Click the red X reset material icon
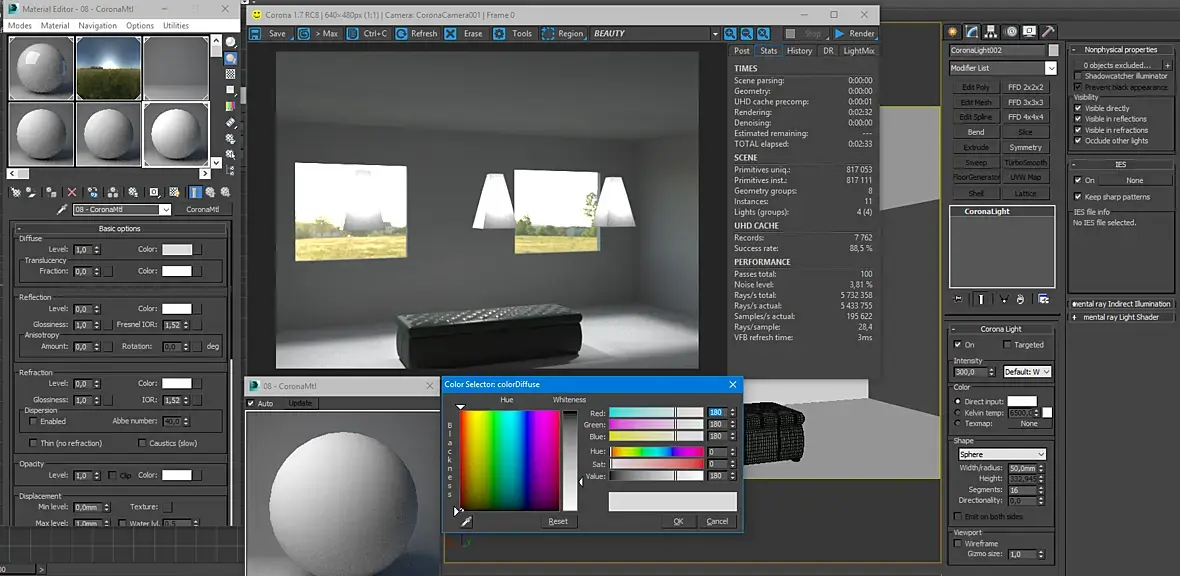 (x=72, y=192)
